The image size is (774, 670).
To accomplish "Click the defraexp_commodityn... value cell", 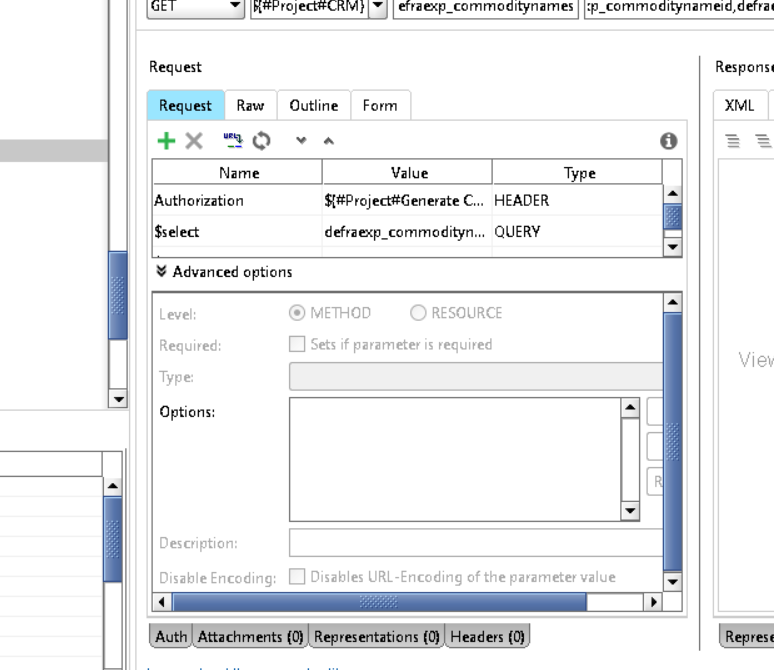I will [x=407, y=232].
